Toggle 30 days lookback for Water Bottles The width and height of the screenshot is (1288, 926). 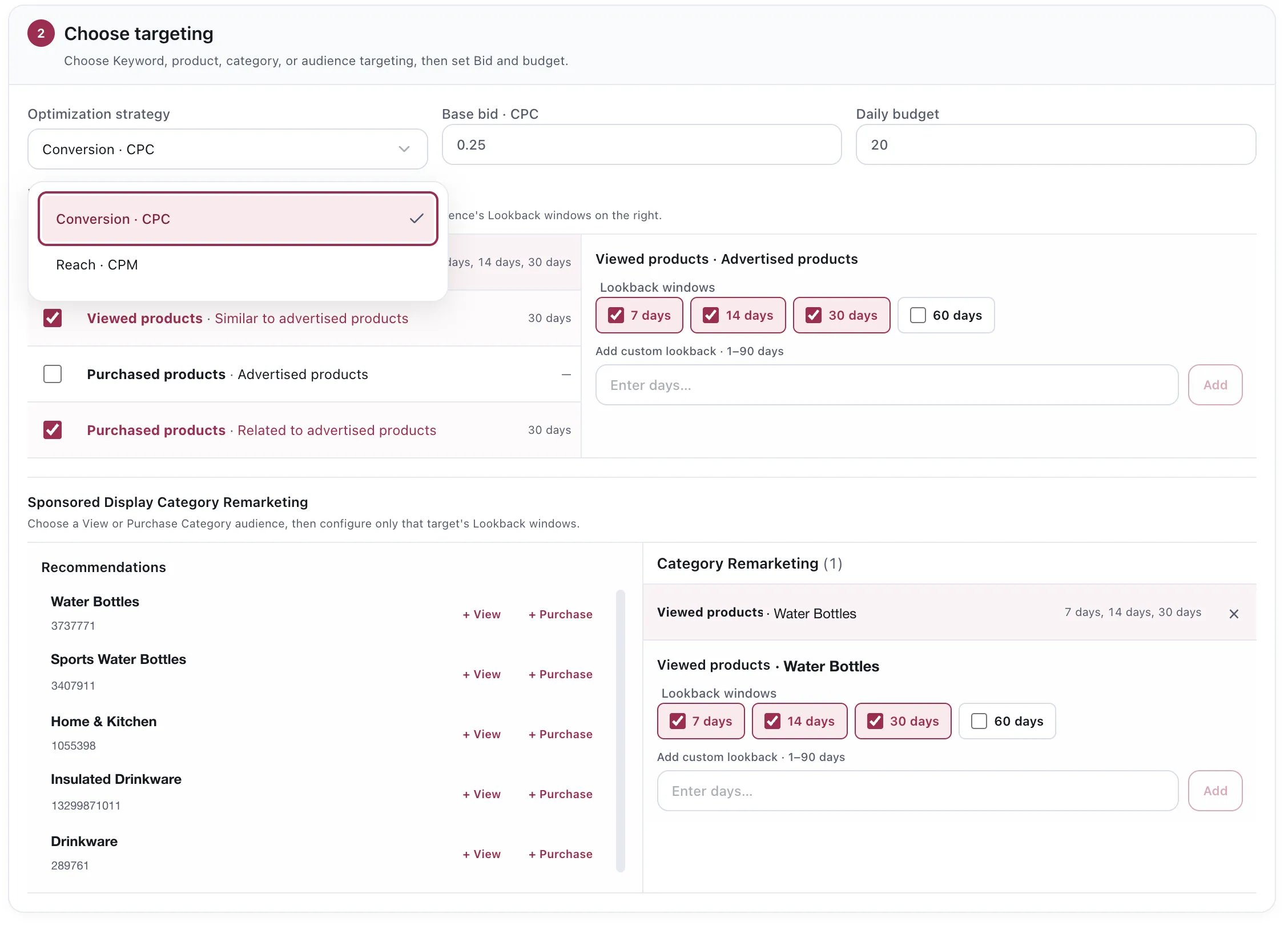pyautogui.click(x=903, y=721)
